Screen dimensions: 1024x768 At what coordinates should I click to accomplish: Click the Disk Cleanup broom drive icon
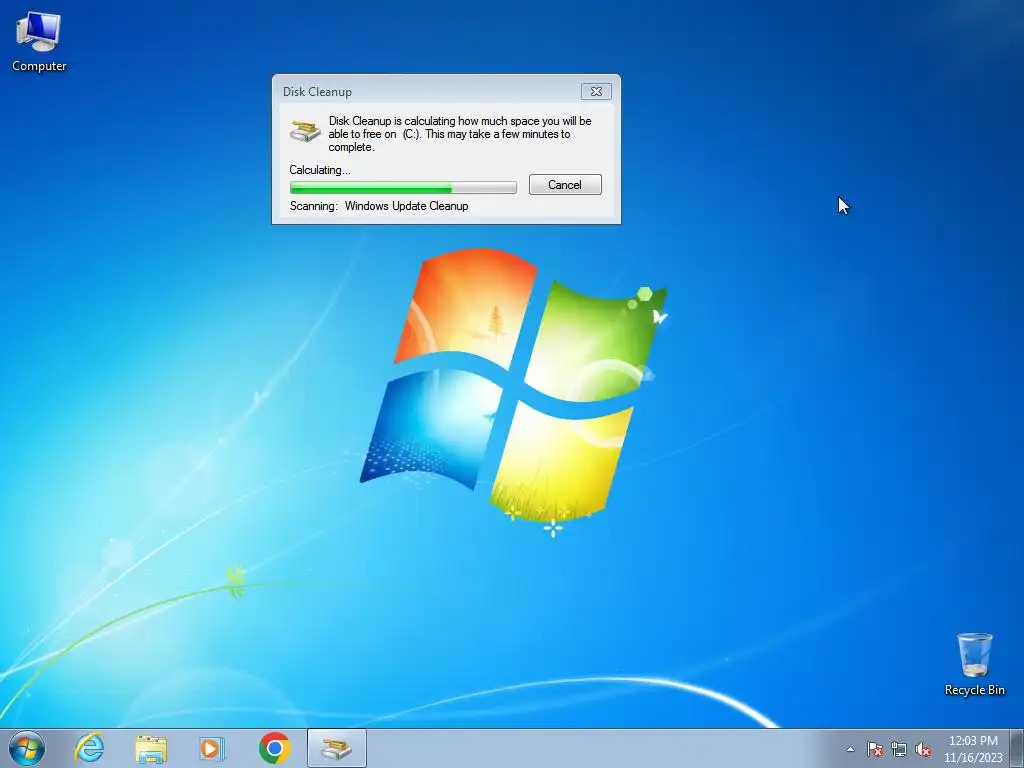click(x=305, y=131)
